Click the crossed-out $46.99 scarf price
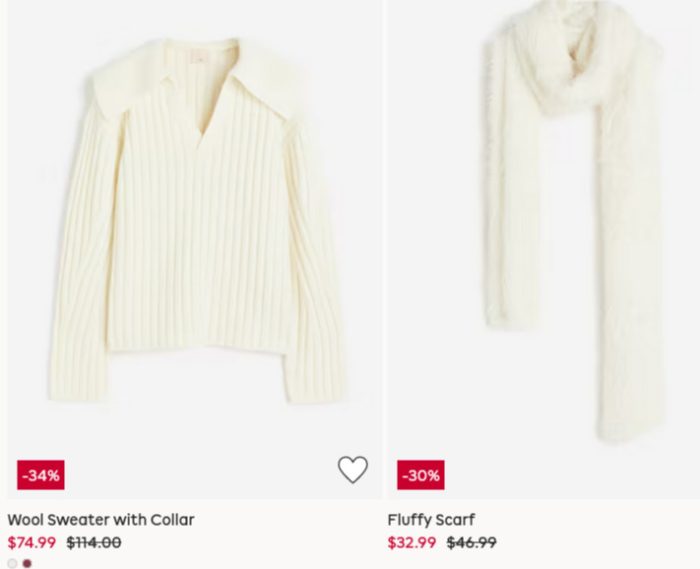 coord(471,543)
